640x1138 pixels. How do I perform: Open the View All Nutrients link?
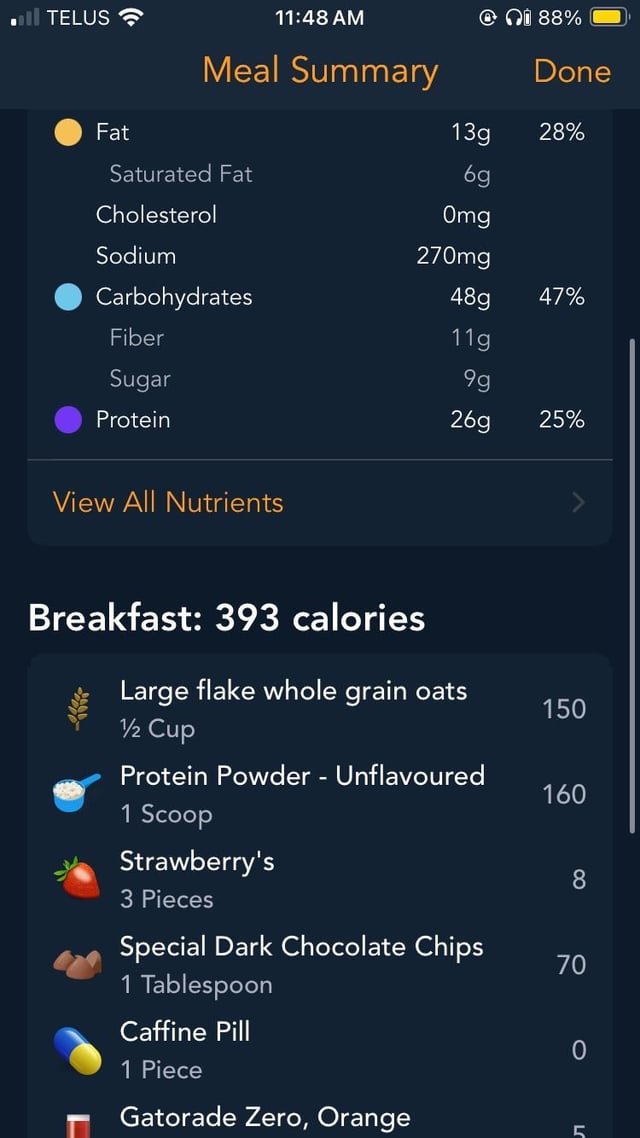click(x=168, y=502)
